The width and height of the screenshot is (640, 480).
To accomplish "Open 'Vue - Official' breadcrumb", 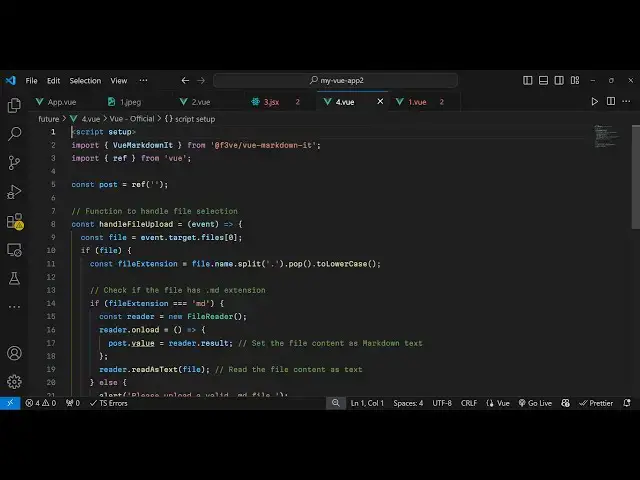I will 132,119.
